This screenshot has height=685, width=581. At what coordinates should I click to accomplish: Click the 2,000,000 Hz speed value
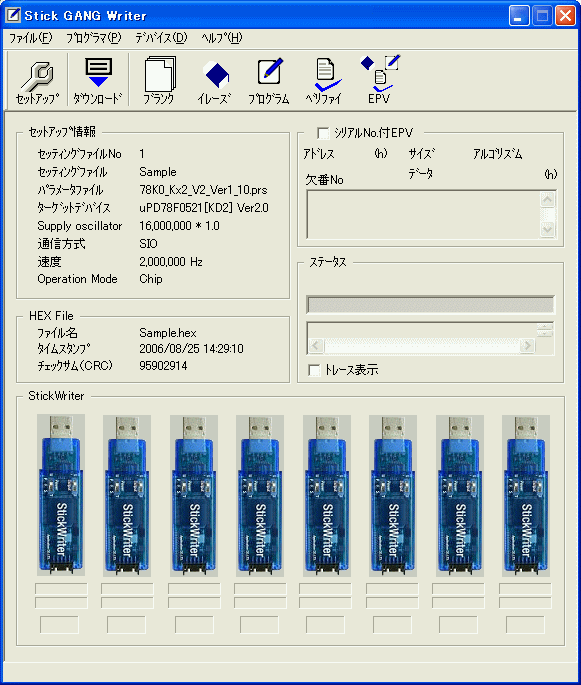171,262
